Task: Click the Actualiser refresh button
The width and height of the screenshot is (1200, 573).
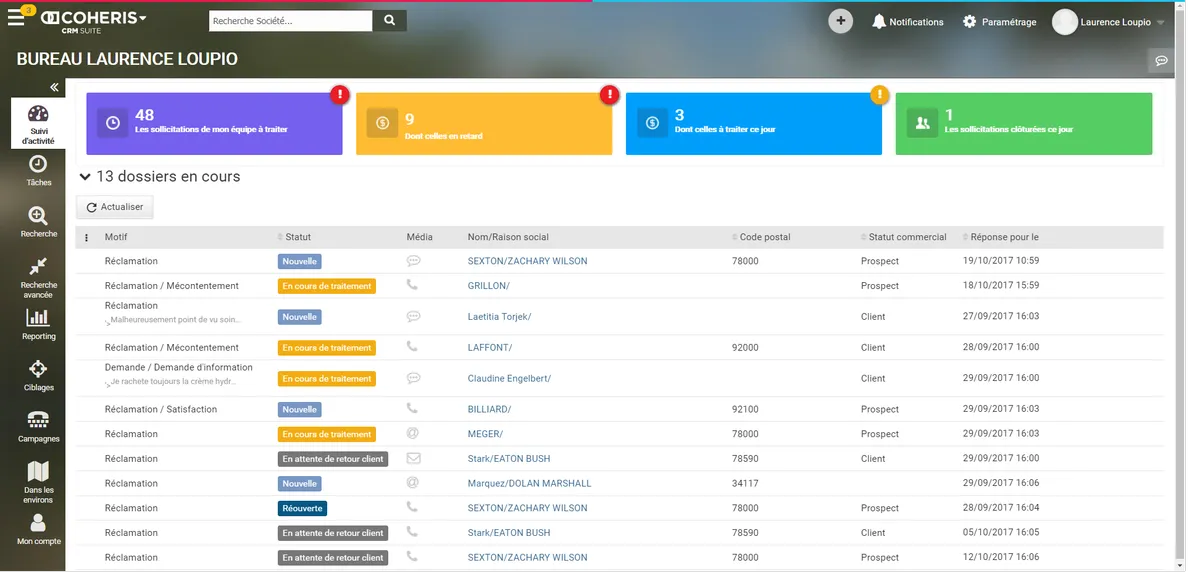Action: 115,207
